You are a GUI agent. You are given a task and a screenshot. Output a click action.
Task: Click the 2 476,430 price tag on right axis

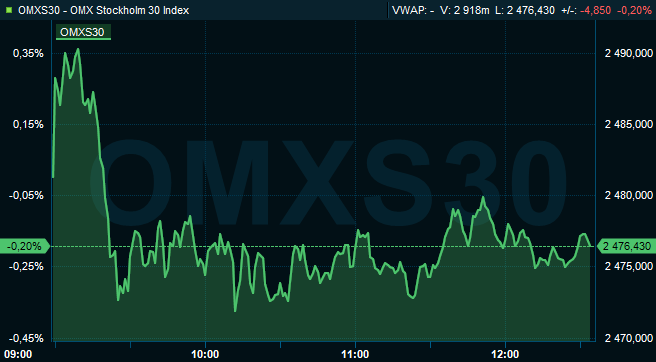(x=626, y=246)
